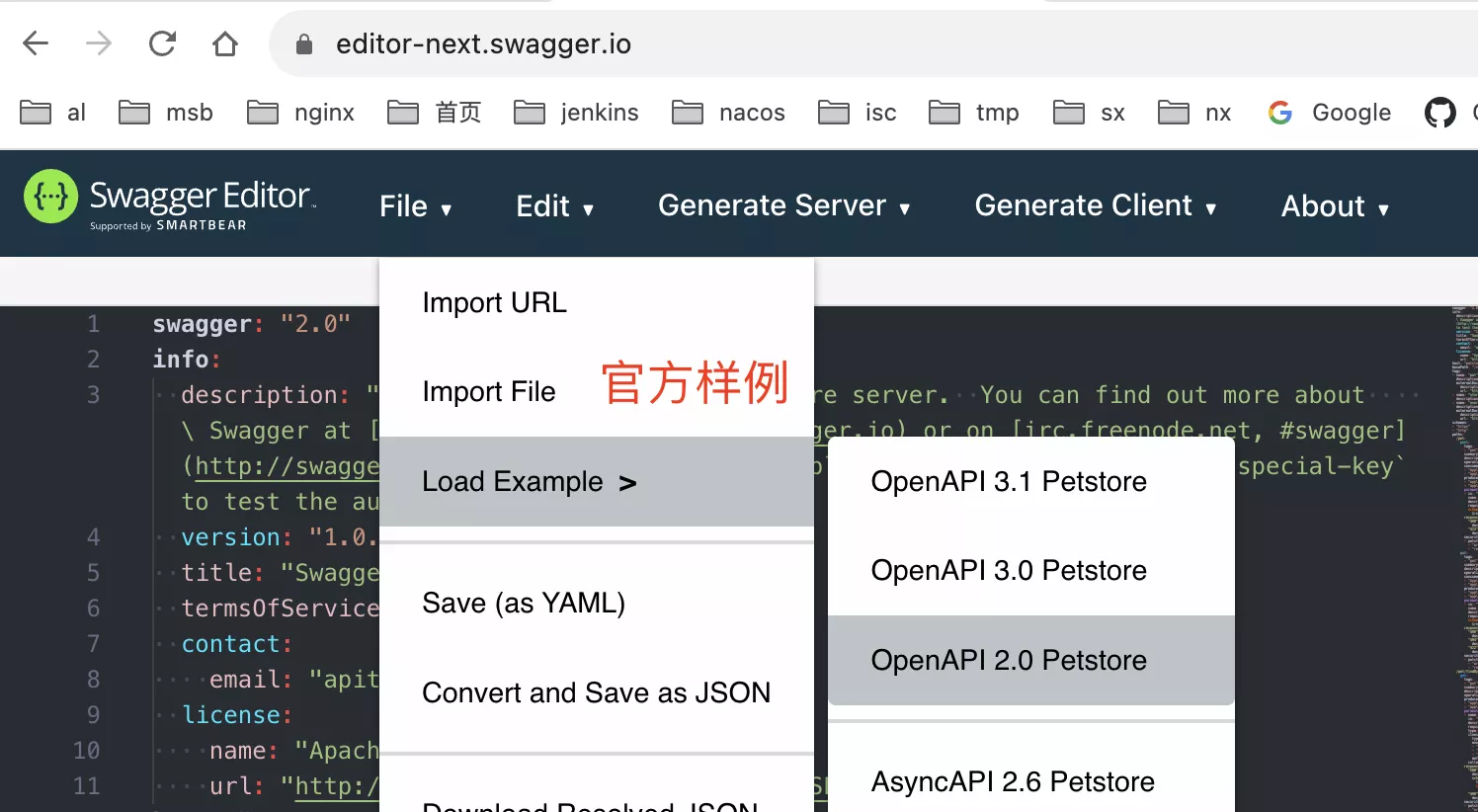Click the 'description:' key on line 3
Viewport: 1478px width, 812px height.
[x=265, y=395]
